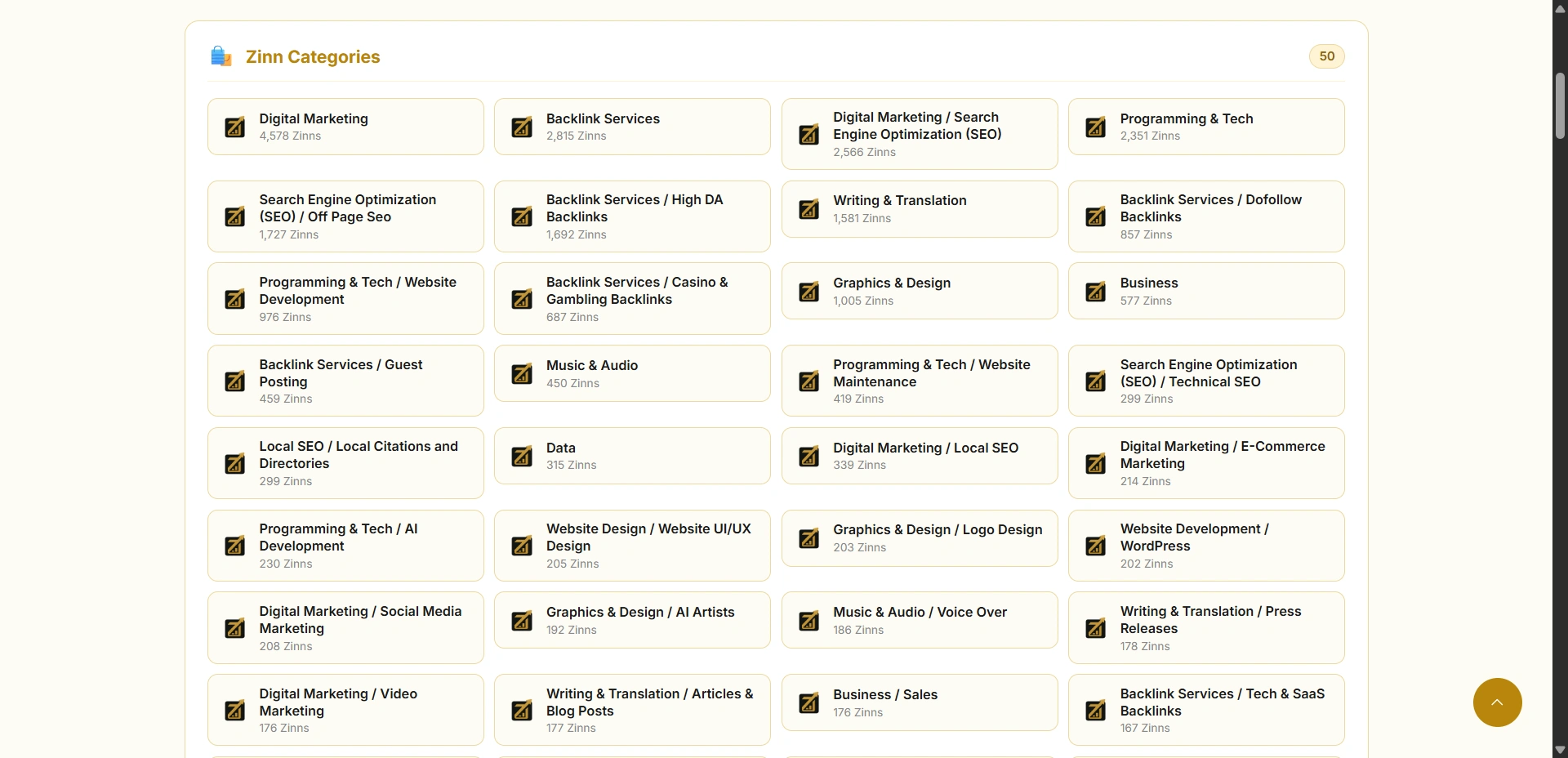This screenshot has width=1568, height=758.
Task: Click the icon beside Graphics & Design / Logo Design
Action: (809, 538)
